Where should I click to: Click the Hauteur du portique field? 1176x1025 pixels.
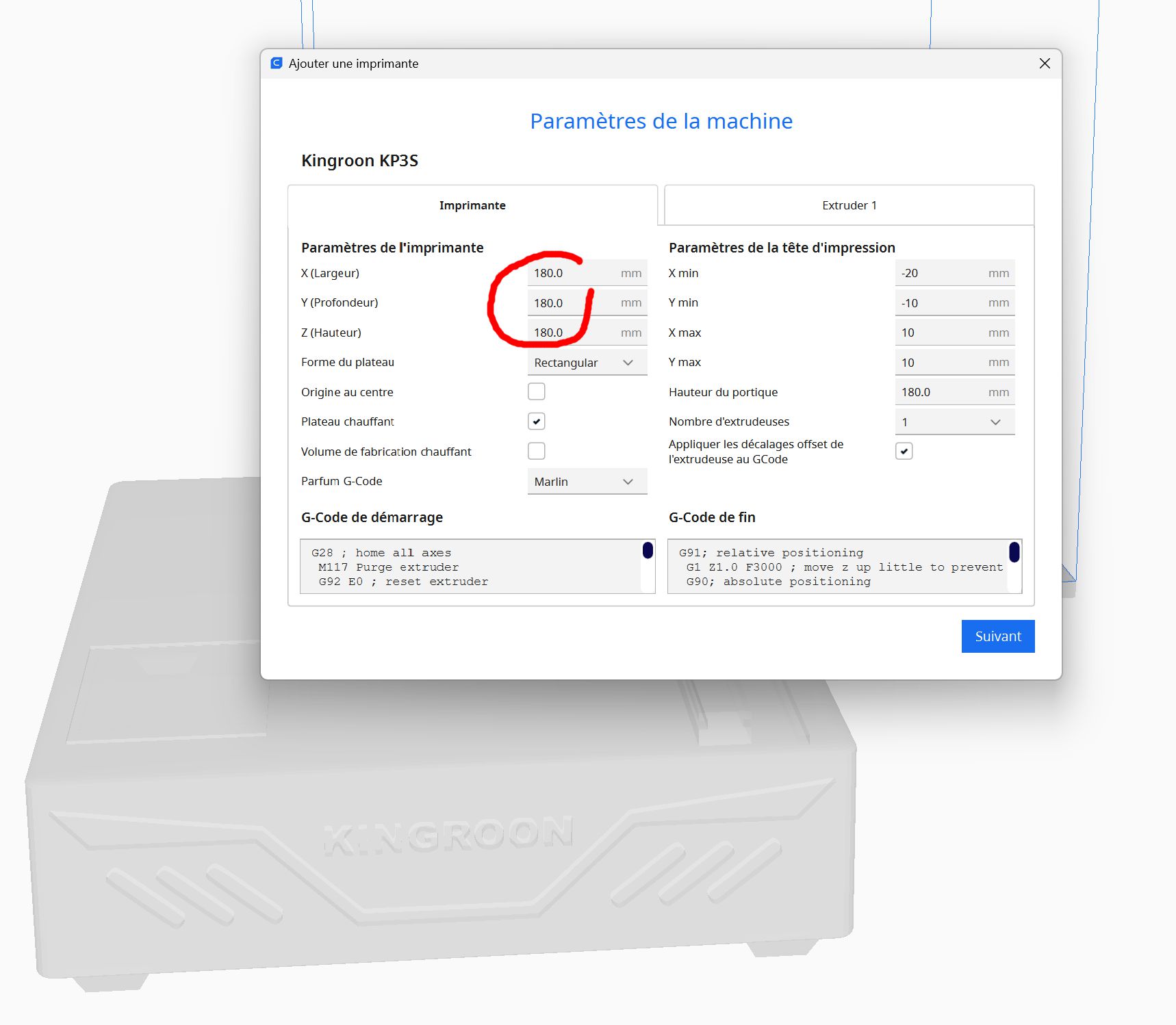coord(955,392)
